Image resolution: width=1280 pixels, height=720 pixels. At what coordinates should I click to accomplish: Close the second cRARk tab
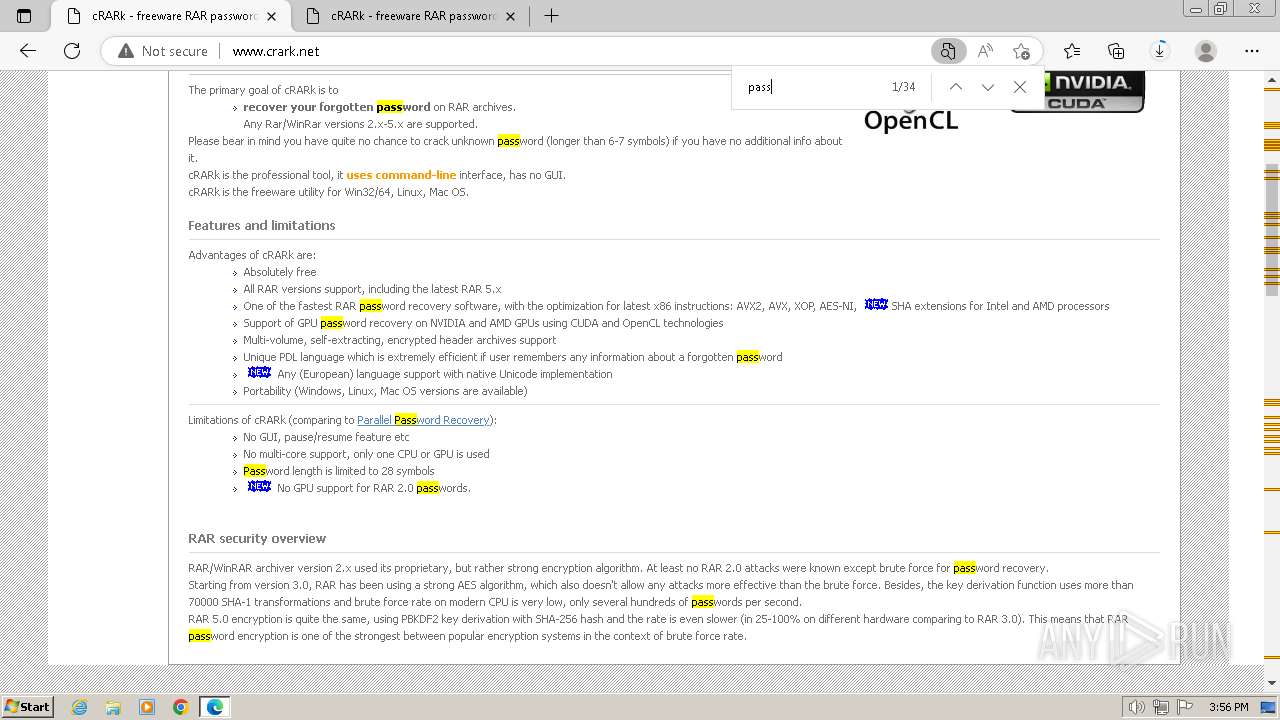[512, 16]
